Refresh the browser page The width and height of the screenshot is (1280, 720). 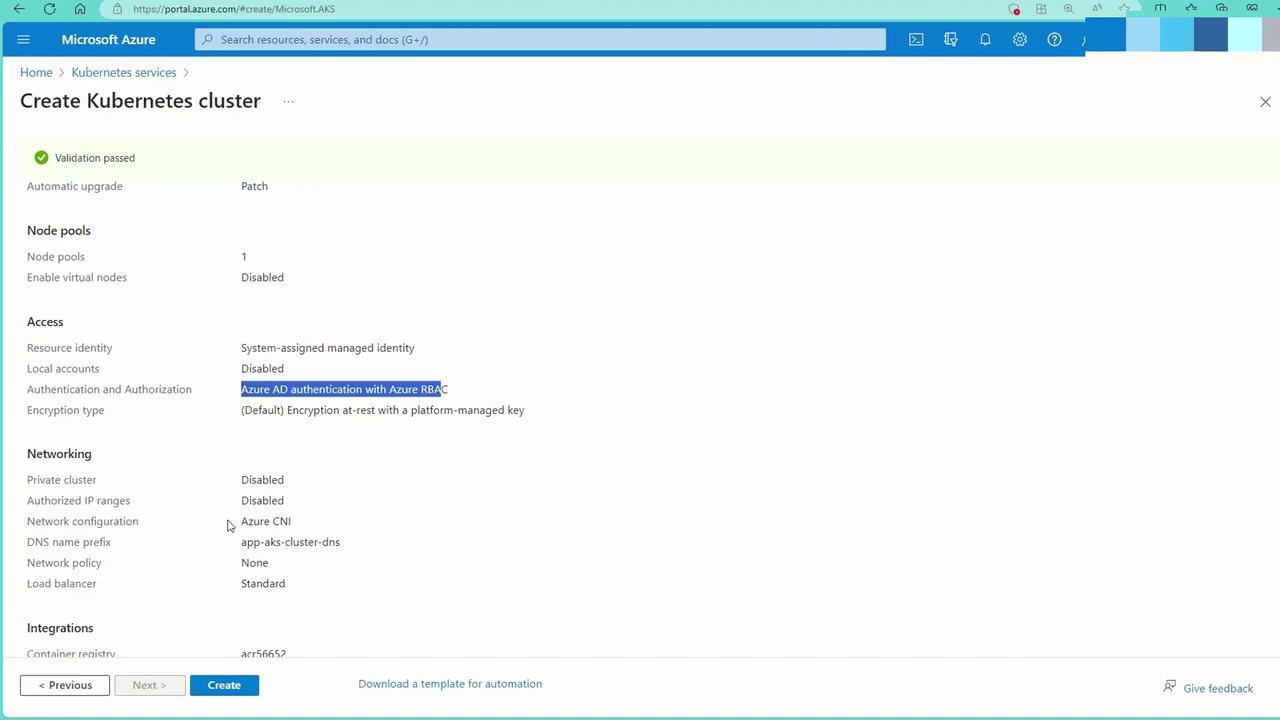click(x=50, y=9)
